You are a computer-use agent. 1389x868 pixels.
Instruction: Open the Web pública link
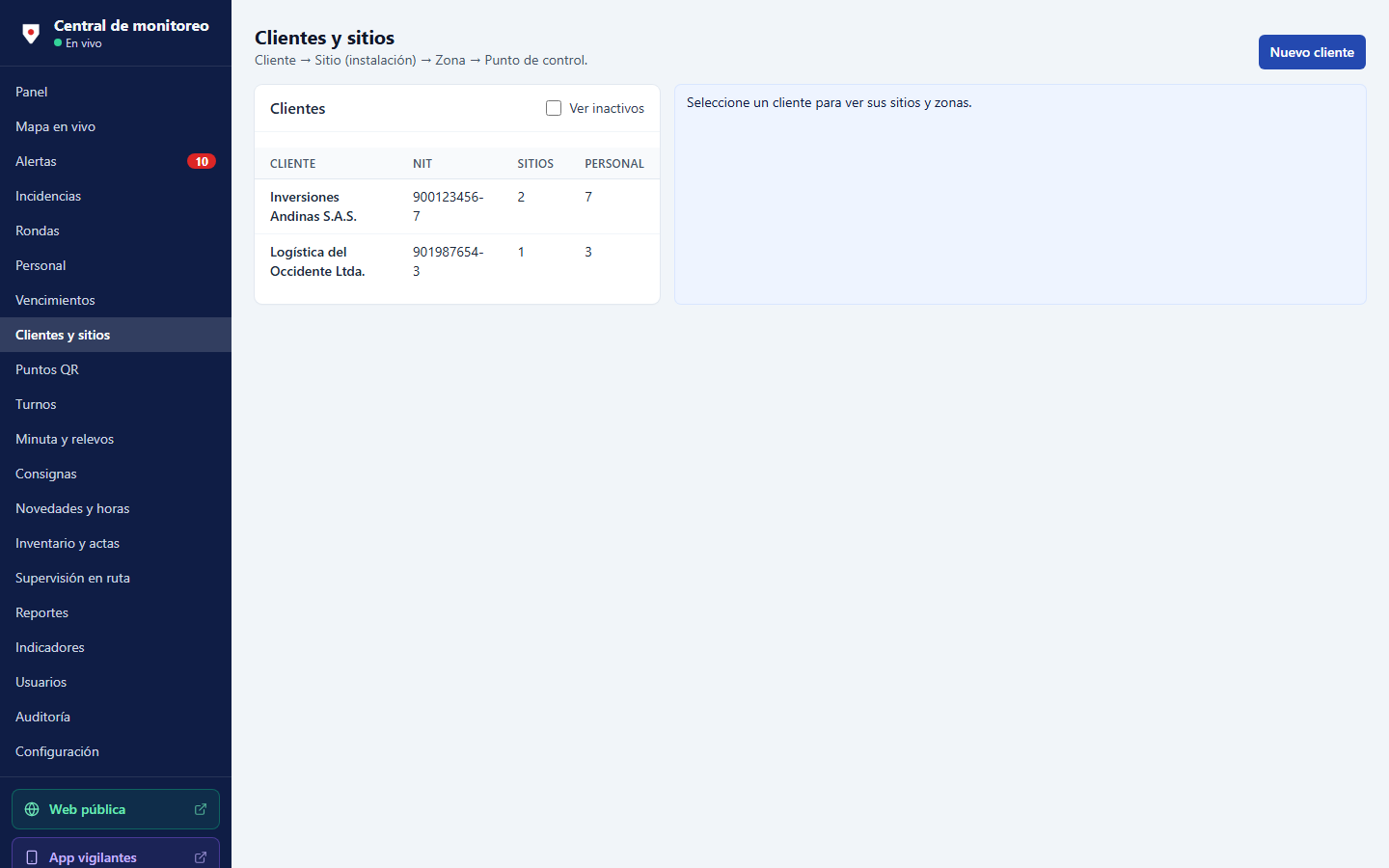click(116, 809)
